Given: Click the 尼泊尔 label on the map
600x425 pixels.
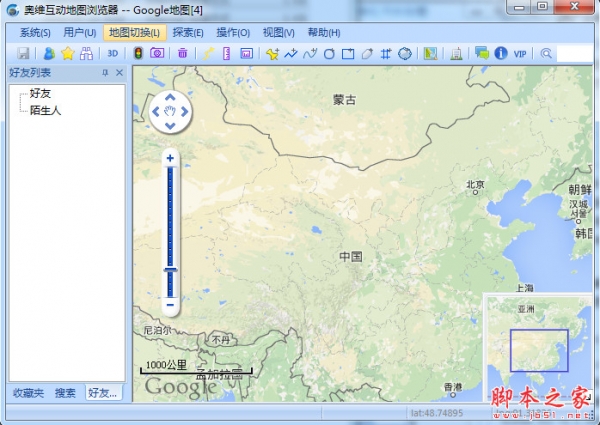Looking at the screenshot, I should 157,330.
